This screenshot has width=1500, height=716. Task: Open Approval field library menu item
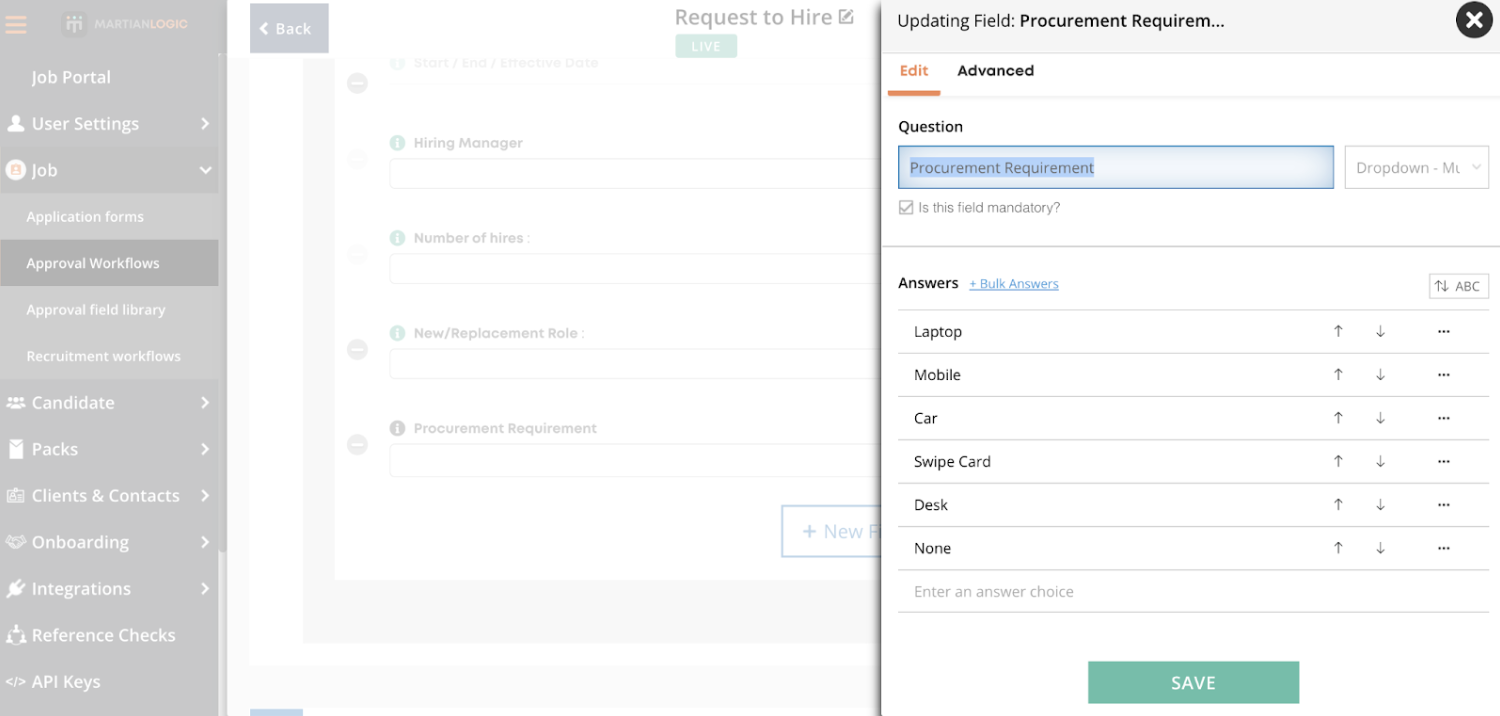coord(96,310)
